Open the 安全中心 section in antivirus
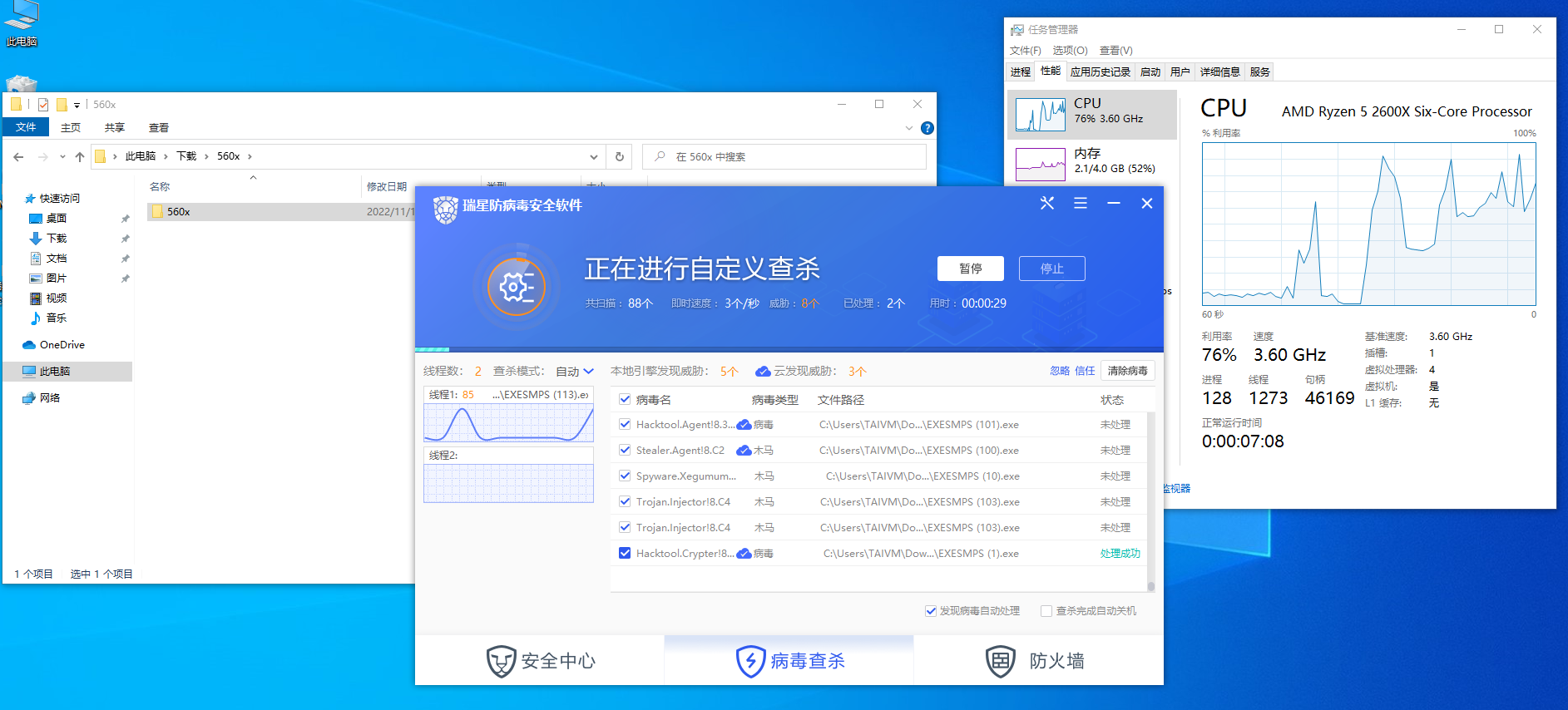The image size is (1568, 710). point(540,661)
